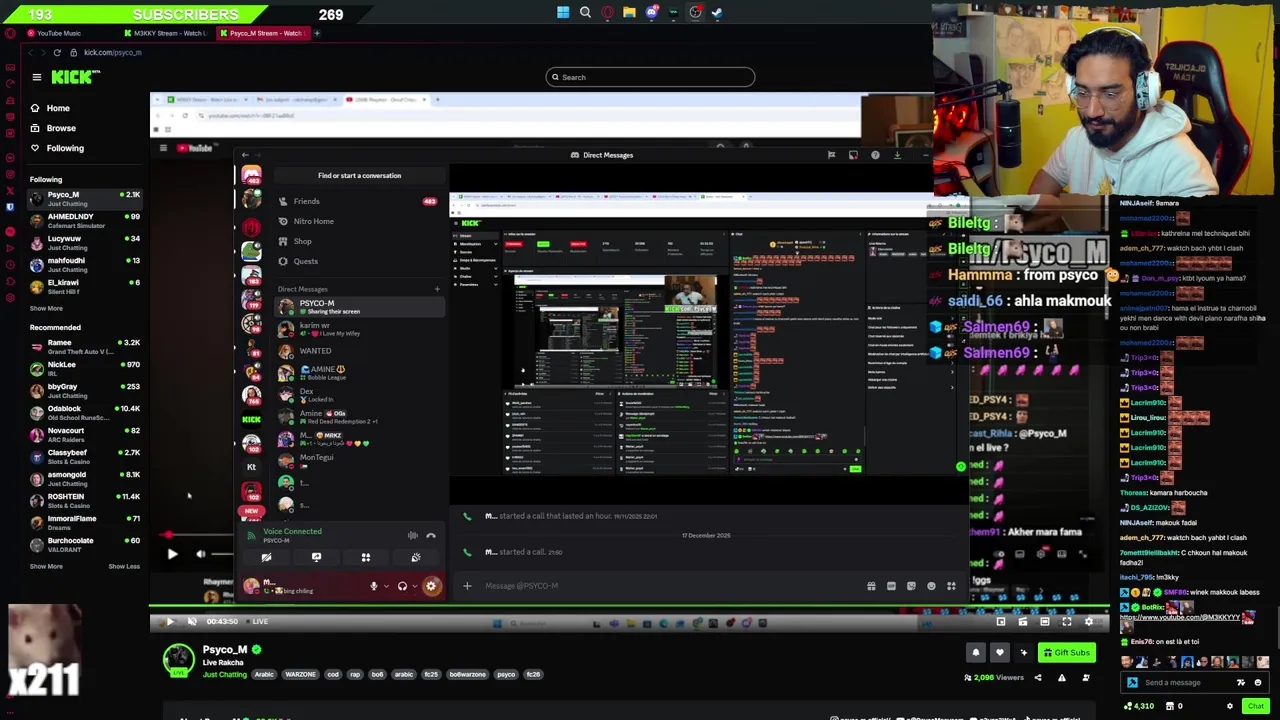Screen dimensions: 1280x720
Task: Reload the kick.com page
Action: tap(57, 52)
